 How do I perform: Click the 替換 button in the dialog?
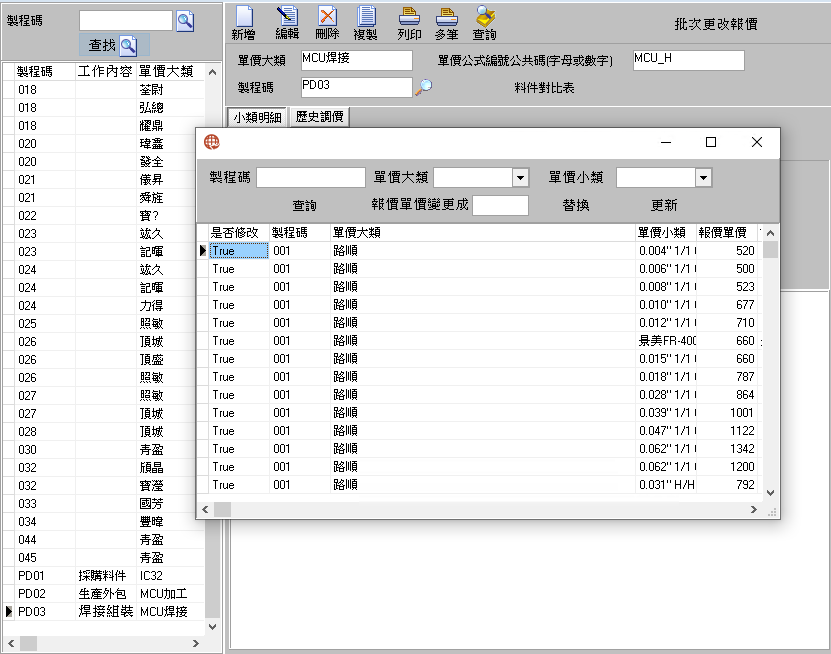pyautogui.click(x=576, y=205)
